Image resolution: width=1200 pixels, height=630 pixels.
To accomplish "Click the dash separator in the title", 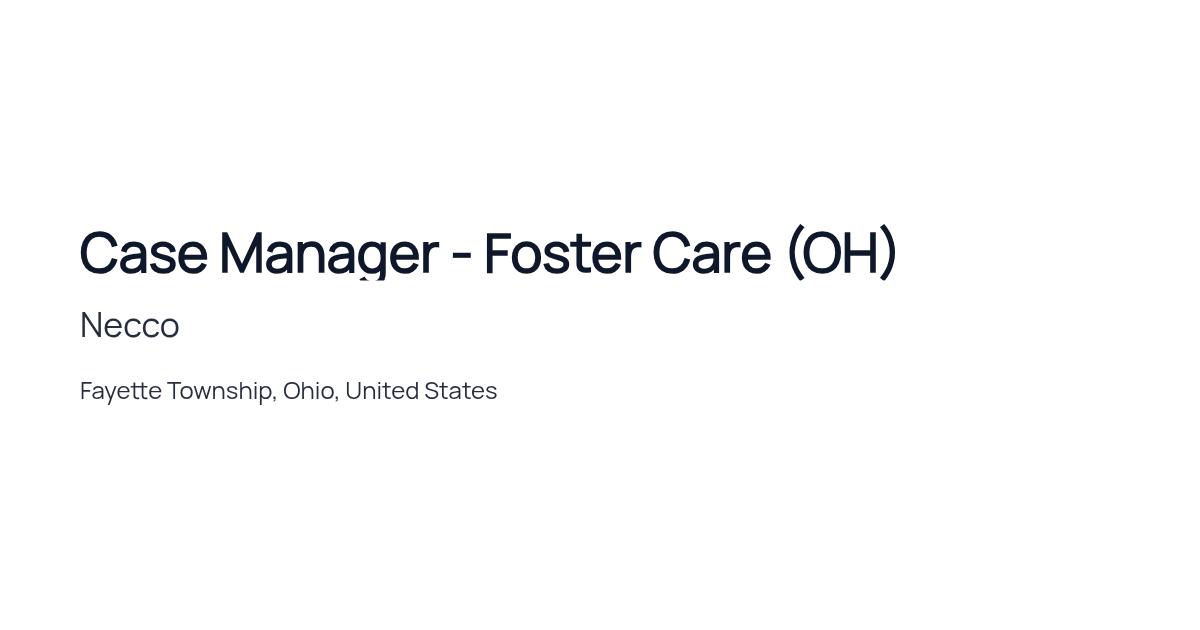I will coord(461,257).
